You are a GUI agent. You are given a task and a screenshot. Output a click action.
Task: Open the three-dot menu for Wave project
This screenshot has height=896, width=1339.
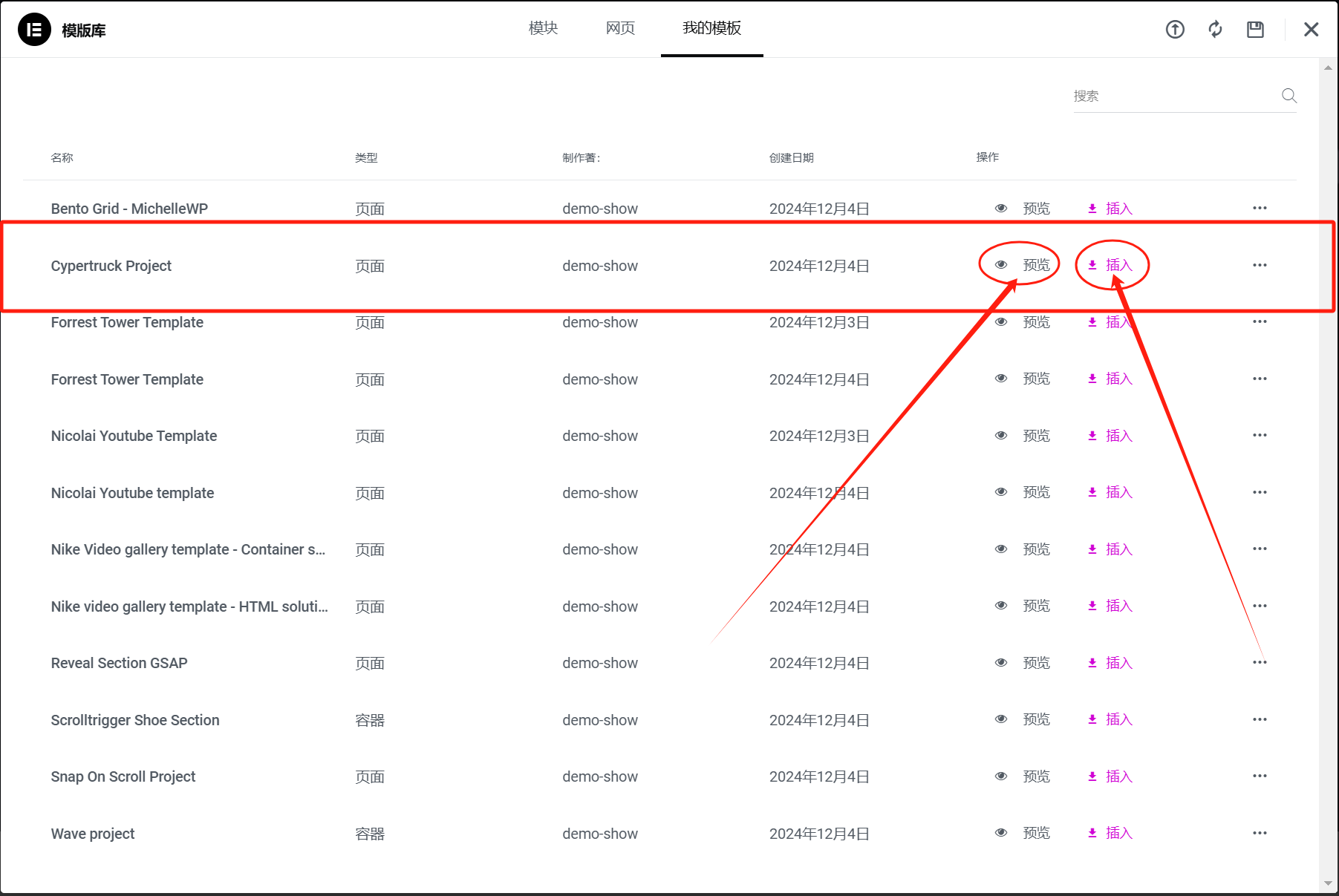coord(1260,833)
